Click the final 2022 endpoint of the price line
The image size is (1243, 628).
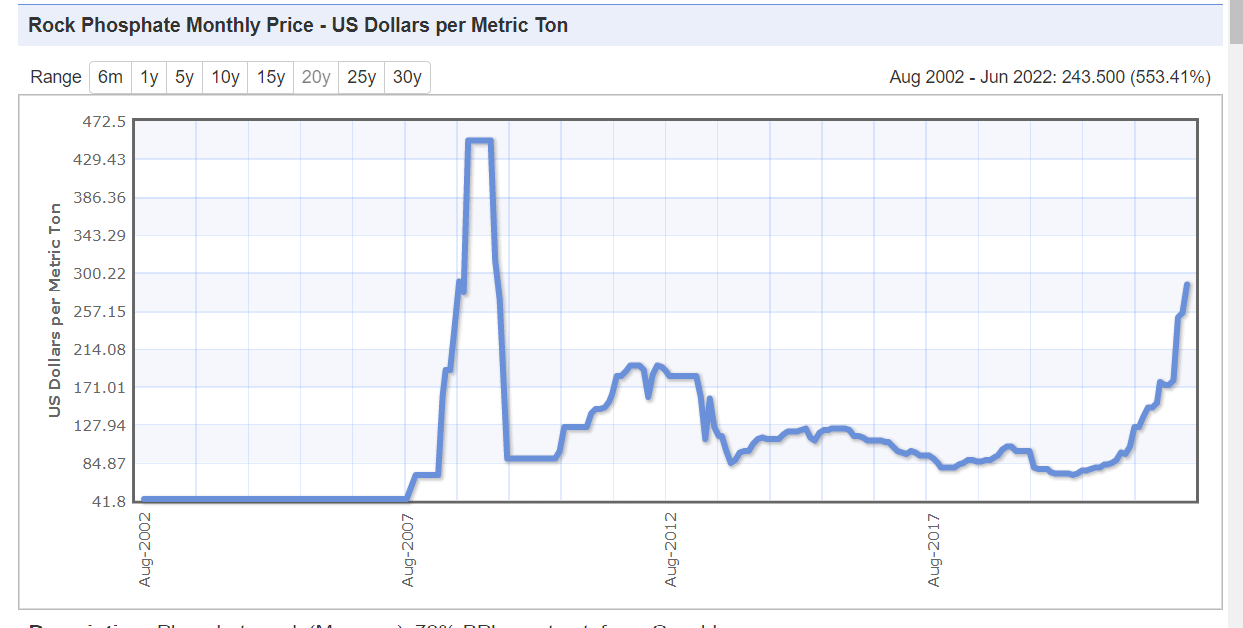(1187, 285)
